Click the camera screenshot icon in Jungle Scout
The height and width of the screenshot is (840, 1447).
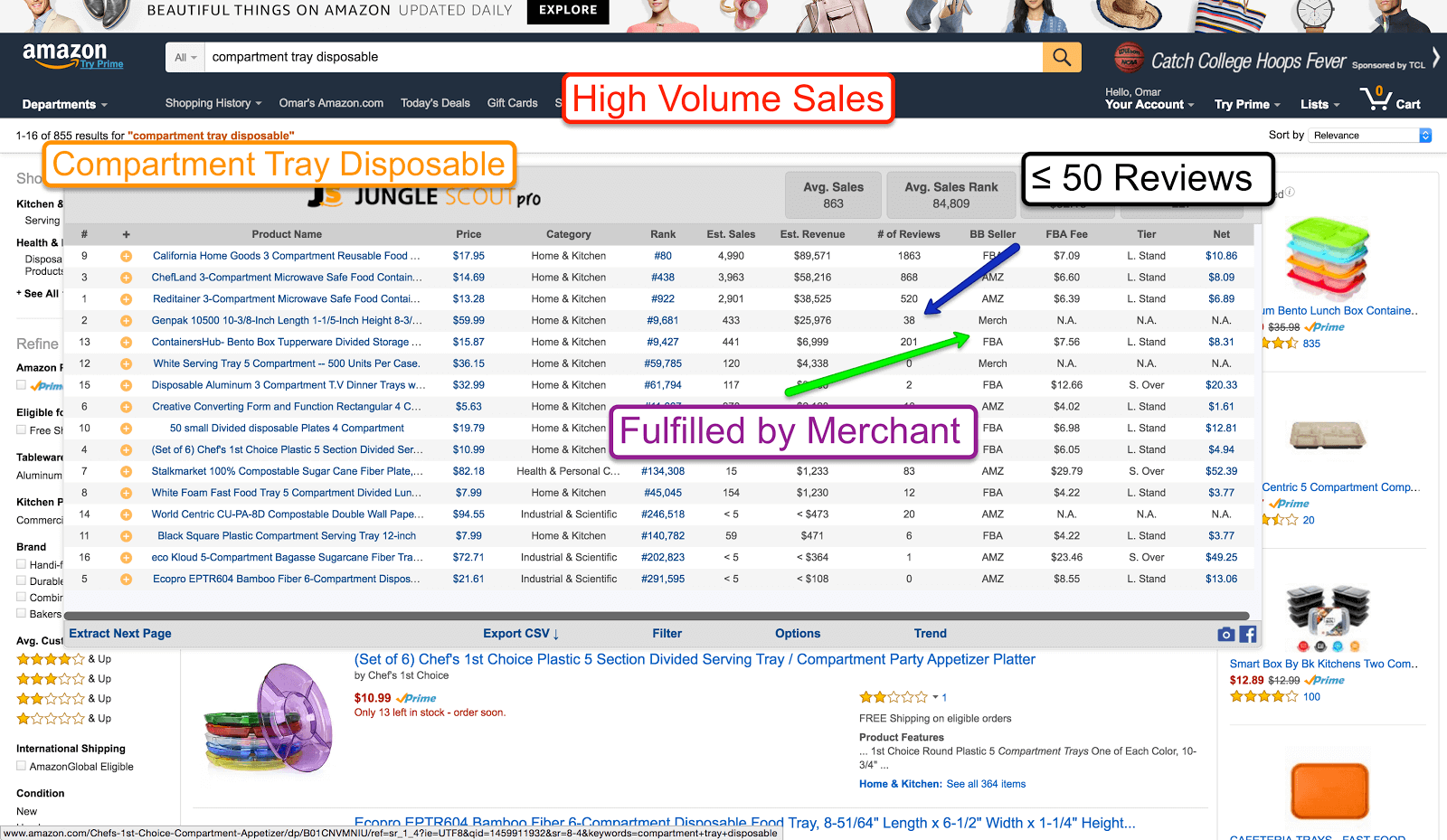tap(1225, 635)
